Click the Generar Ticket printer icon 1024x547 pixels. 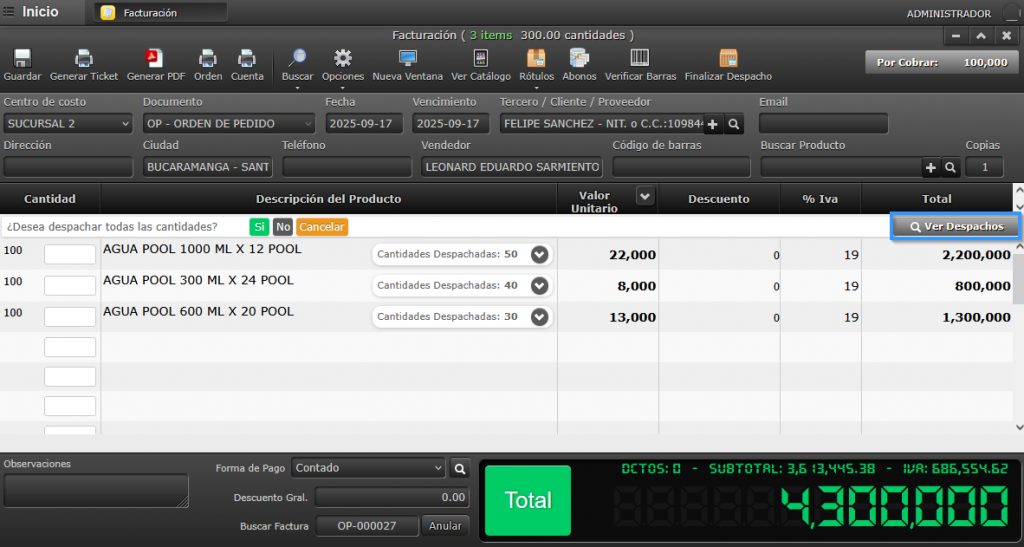(84, 59)
